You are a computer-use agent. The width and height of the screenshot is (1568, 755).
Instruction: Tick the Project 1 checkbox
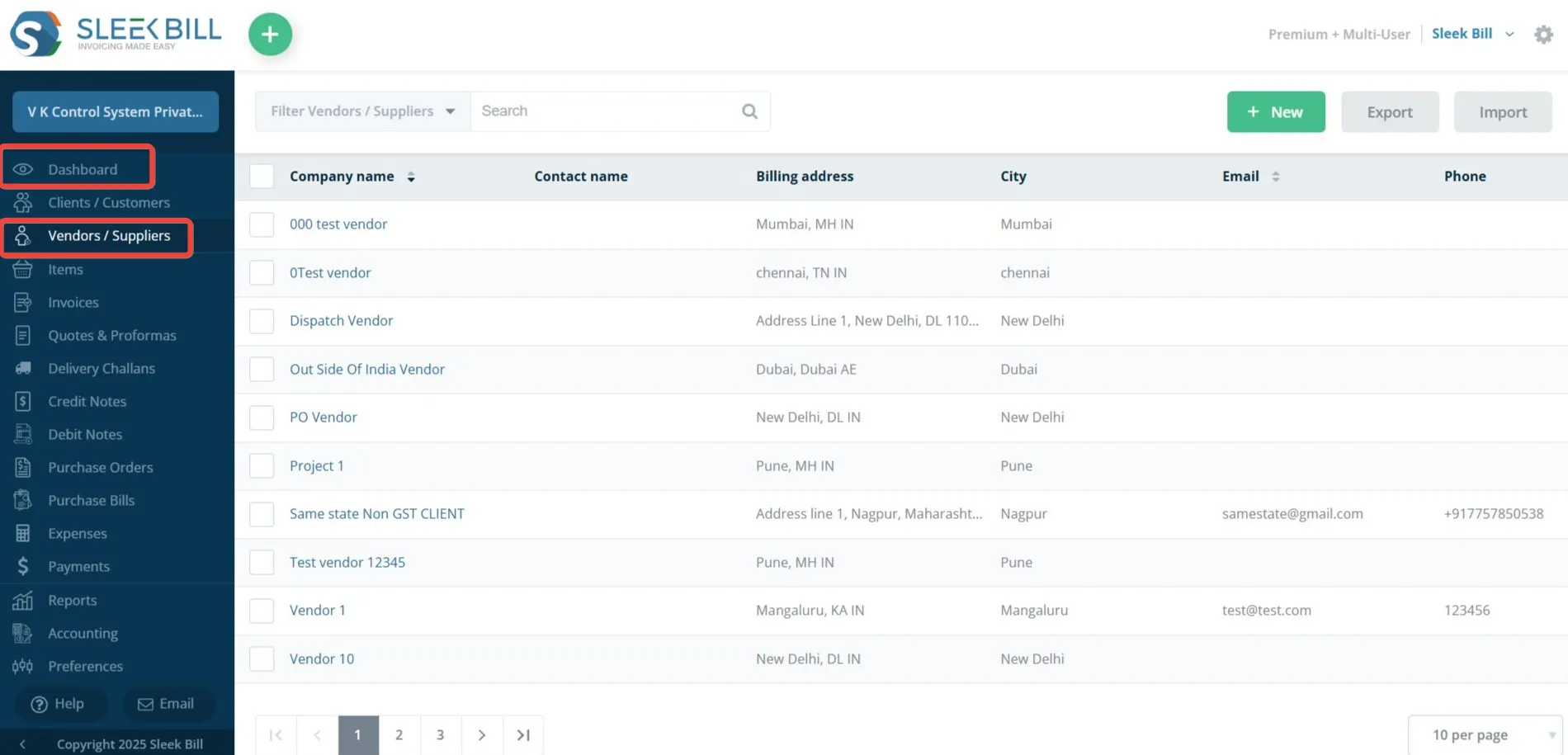[x=262, y=465]
